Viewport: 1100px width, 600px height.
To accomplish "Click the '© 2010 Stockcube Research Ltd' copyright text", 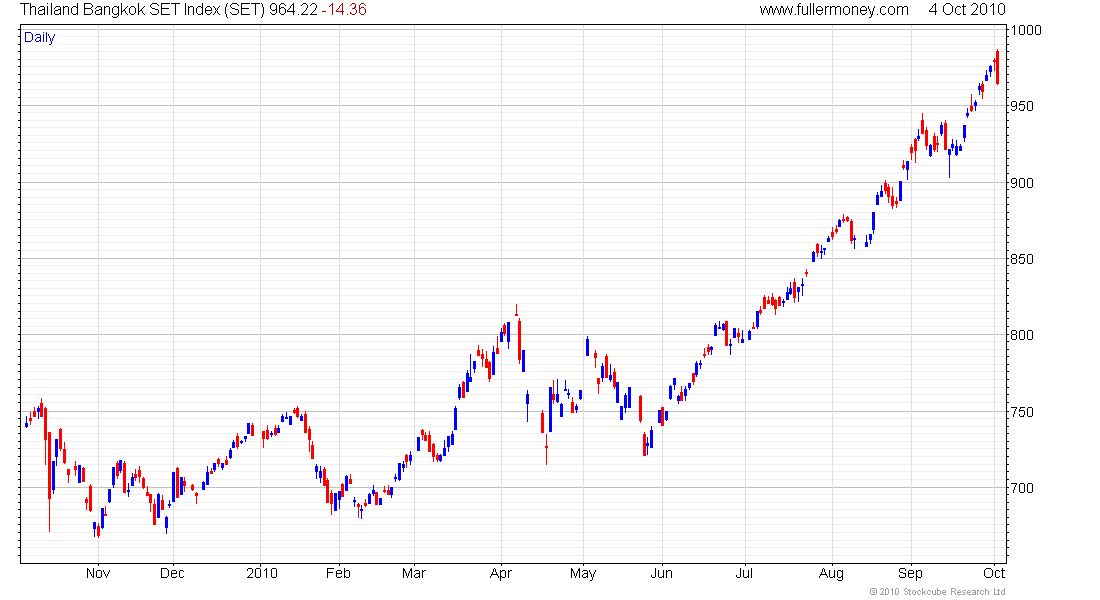I will pos(938,592).
